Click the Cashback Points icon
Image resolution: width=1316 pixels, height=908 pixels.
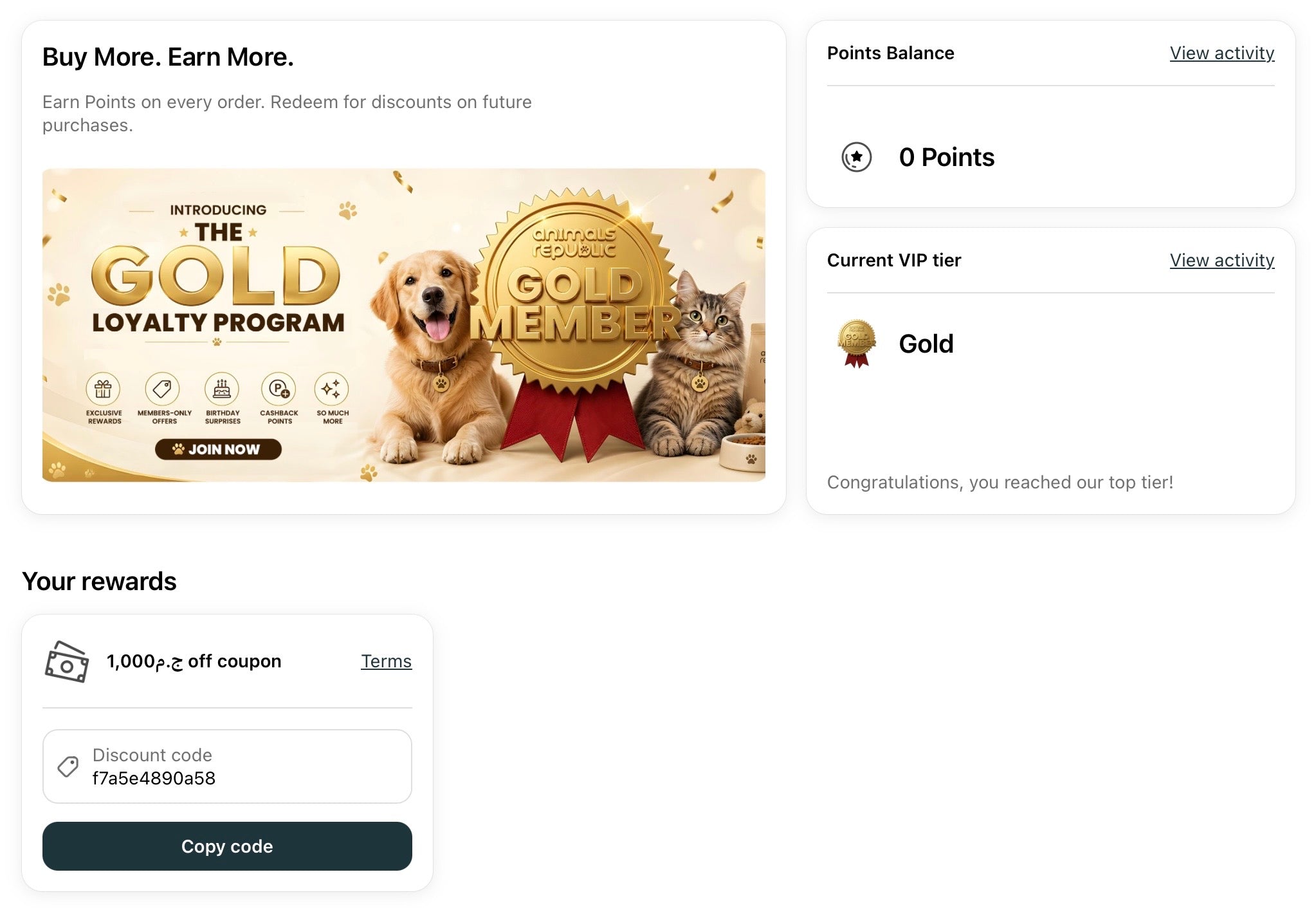279,389
